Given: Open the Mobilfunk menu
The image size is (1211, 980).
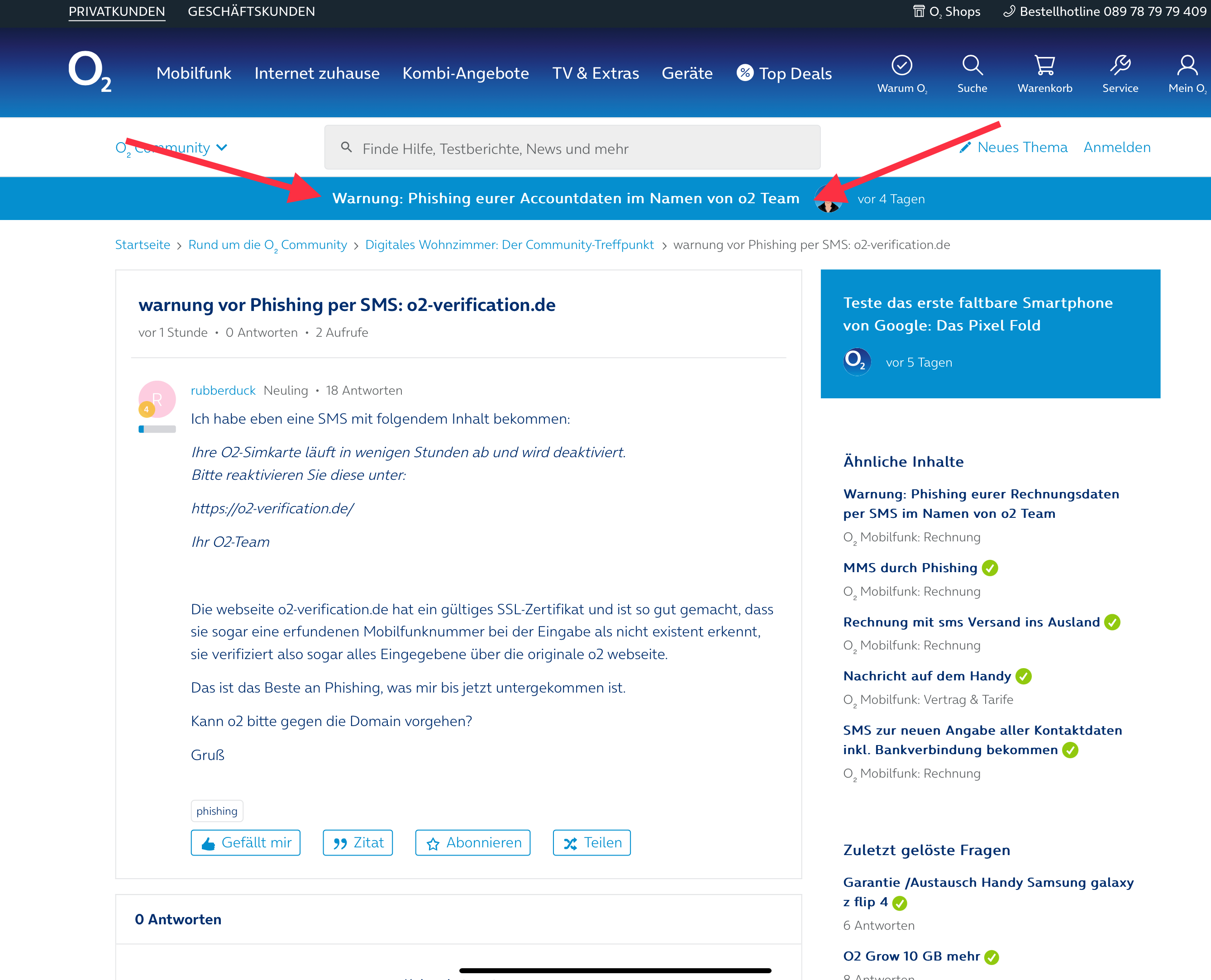Looking at the screenshot, I should 194,73.
